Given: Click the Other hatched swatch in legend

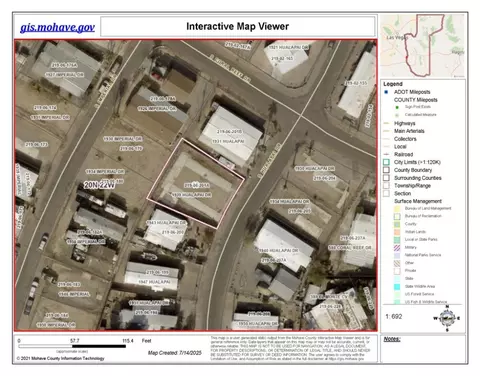Looking at the screenshot, I should (397, 263).
